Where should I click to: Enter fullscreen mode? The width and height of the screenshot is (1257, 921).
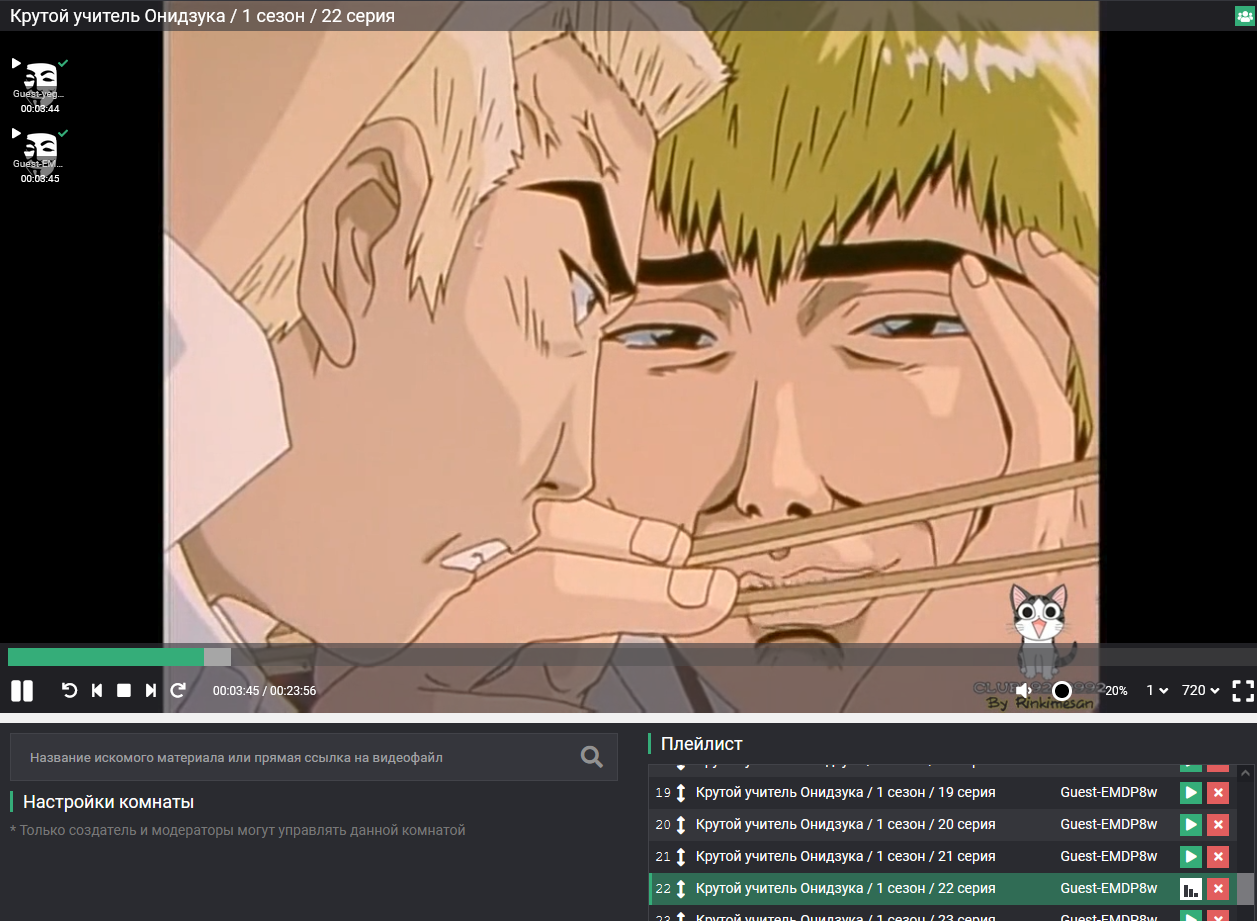tap(1243, 690)
